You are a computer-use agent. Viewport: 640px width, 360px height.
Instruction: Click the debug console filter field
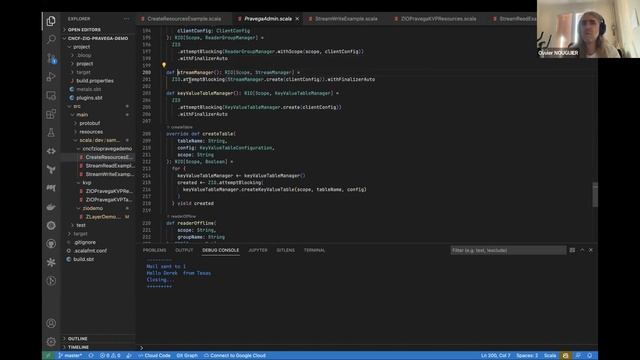(508, 250)
